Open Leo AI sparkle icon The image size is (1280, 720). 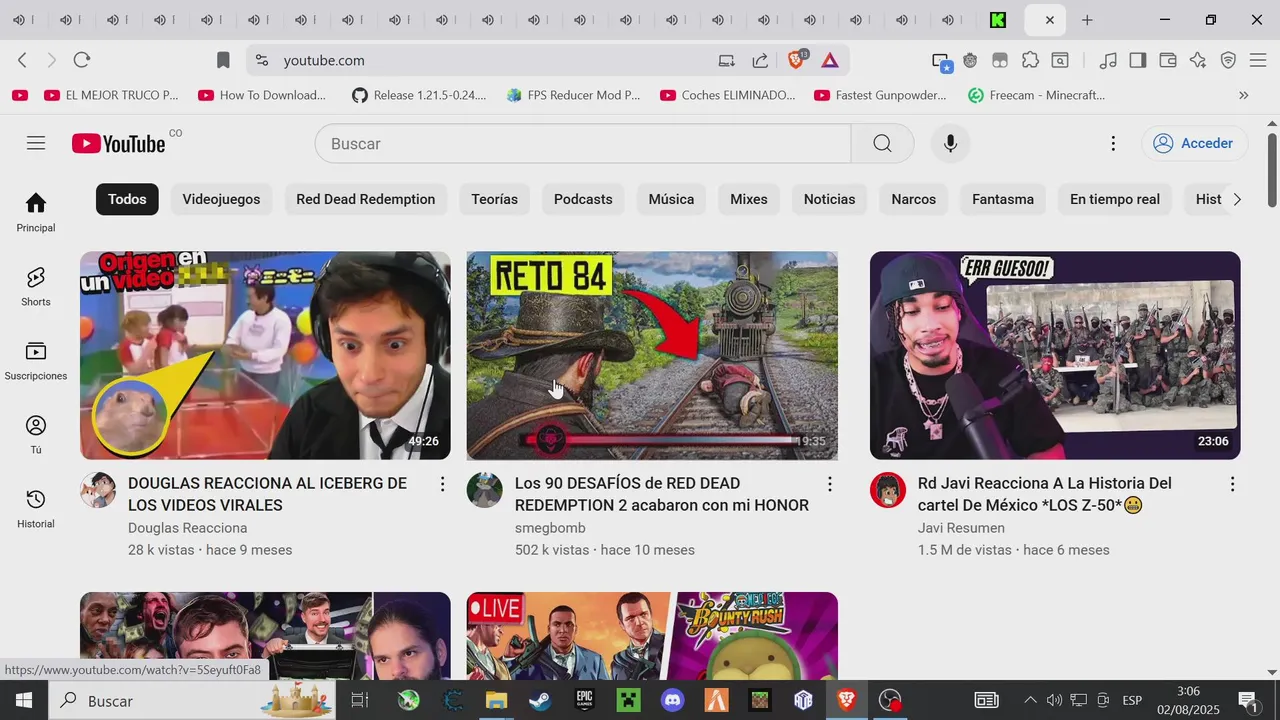1198,60
